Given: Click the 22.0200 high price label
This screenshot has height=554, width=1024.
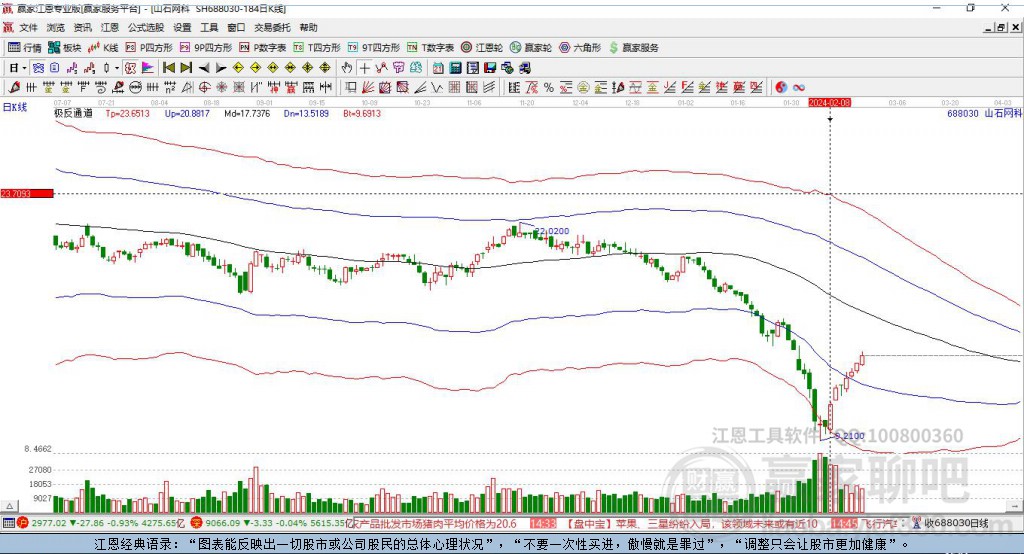Looking at the screenshot, I should click(552, 231).
